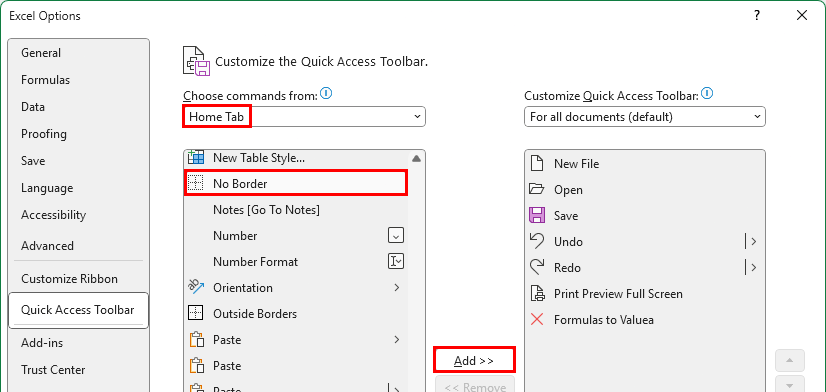Select the Number command text
The height and width of the screenshot is (392, 826).
[235, 236]
